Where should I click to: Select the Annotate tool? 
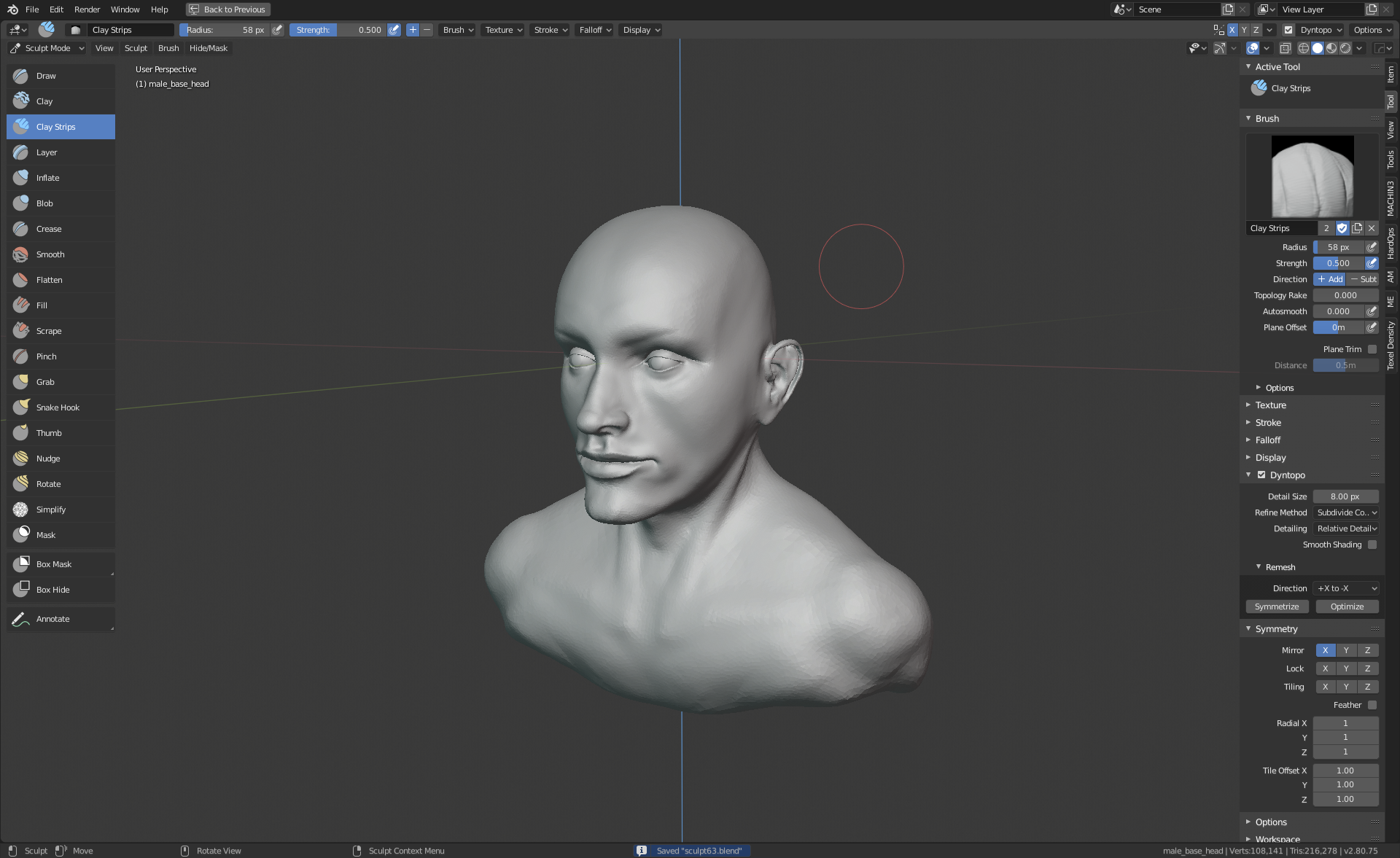[x=53, y=619]
